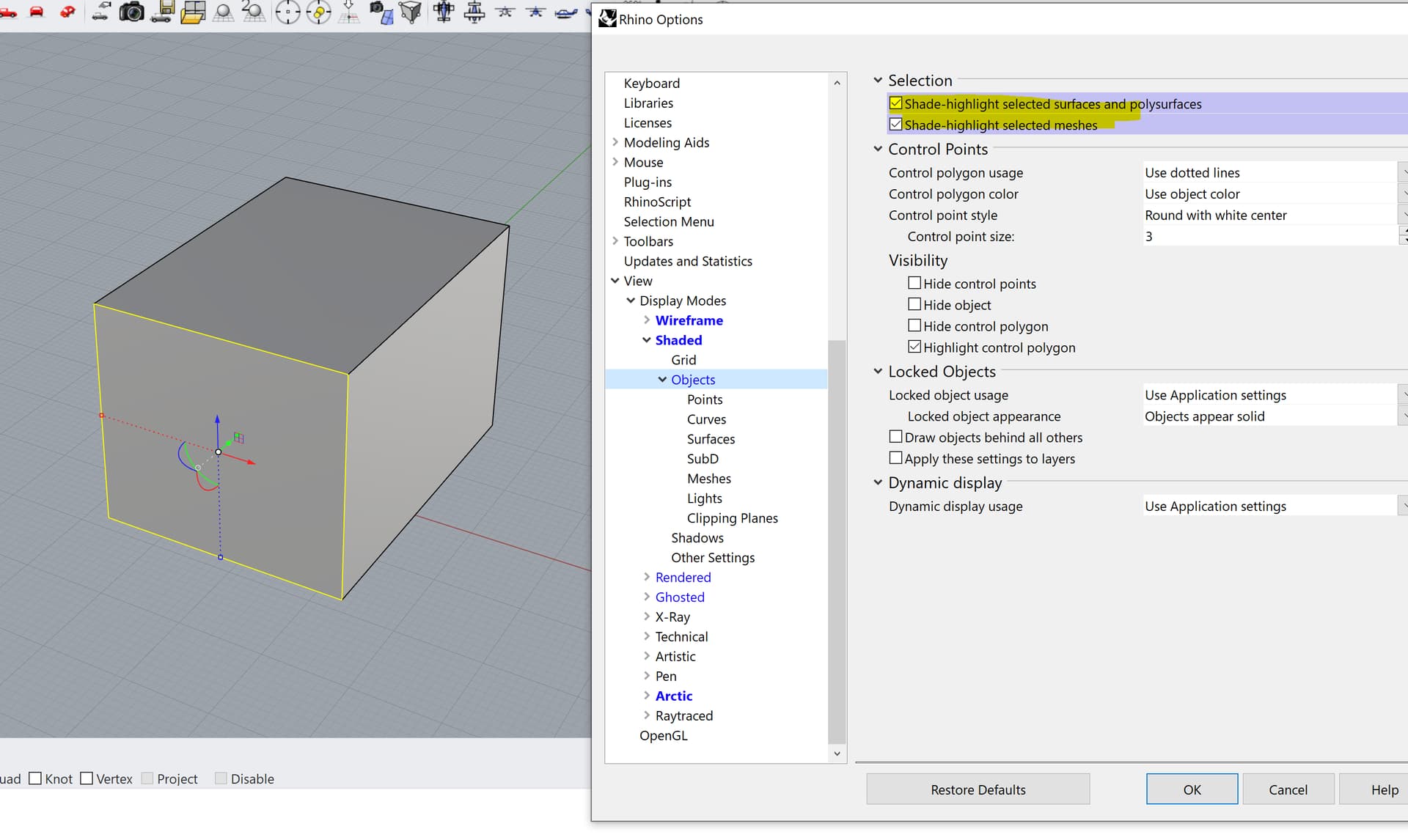Screen dimensions: 1408x840
Task: Click the Restore Defaults button
Action: (978, 789)
